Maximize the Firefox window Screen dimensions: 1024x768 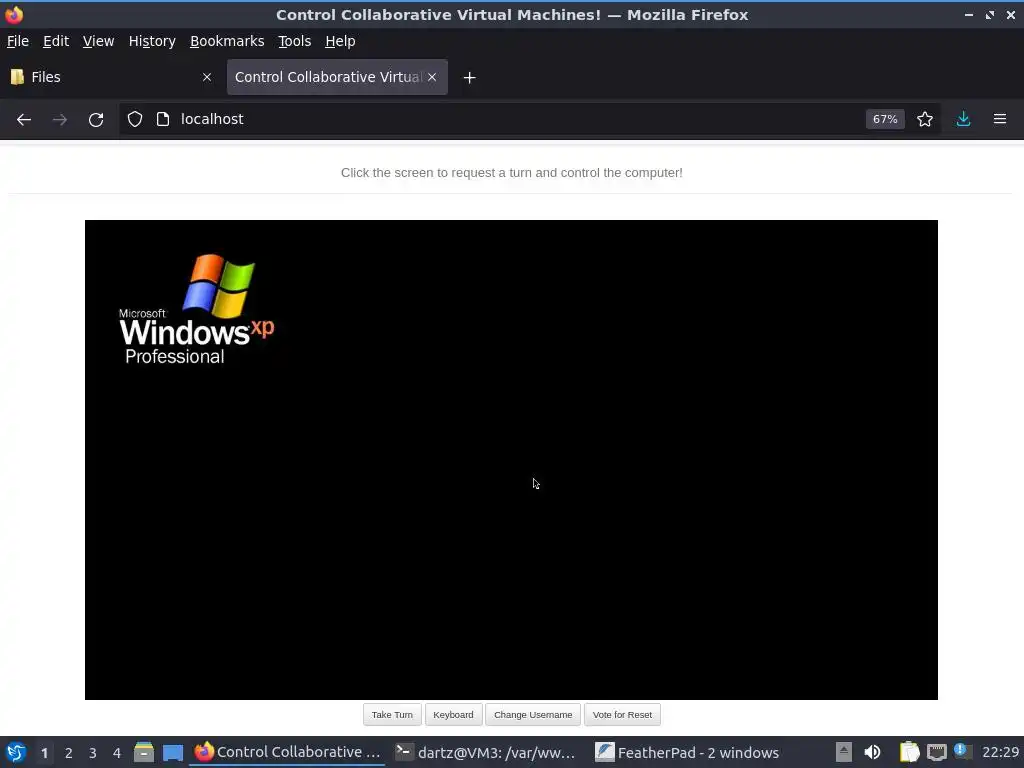coord(990,14)
